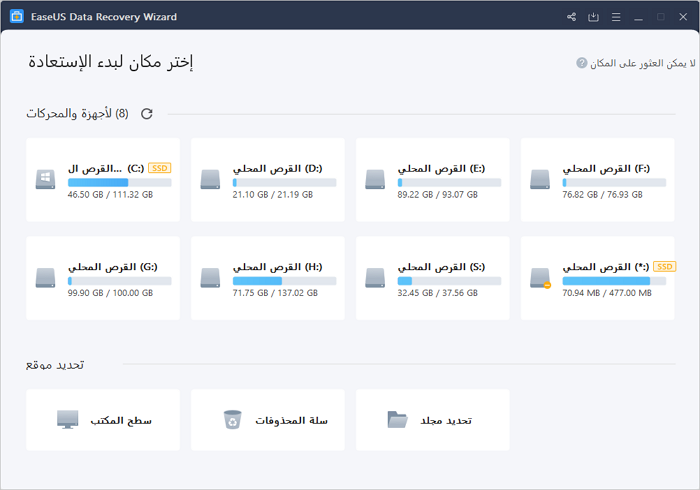Click the Desktop monitor icon
700x490 pixels.
[x=68, y=420]
